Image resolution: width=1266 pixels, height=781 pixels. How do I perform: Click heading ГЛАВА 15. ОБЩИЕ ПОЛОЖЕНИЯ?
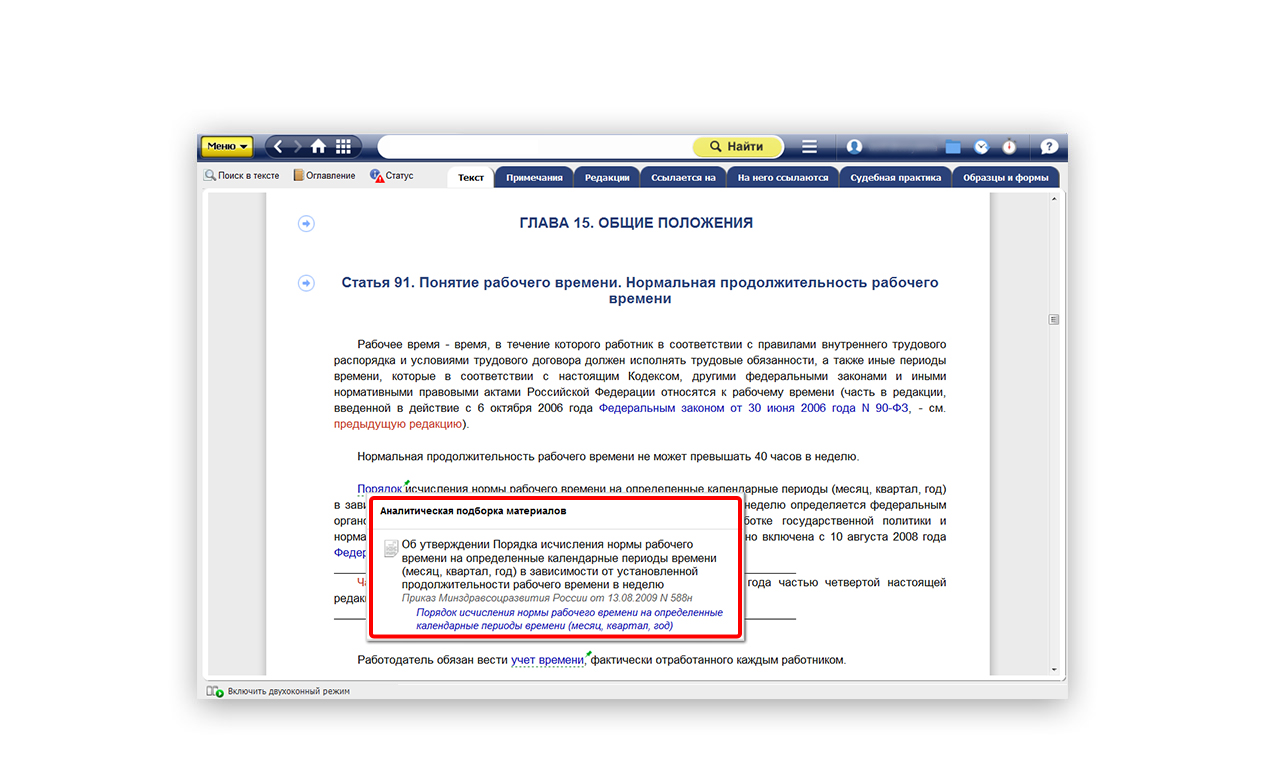pyautogui.click(x=636, y=223)
